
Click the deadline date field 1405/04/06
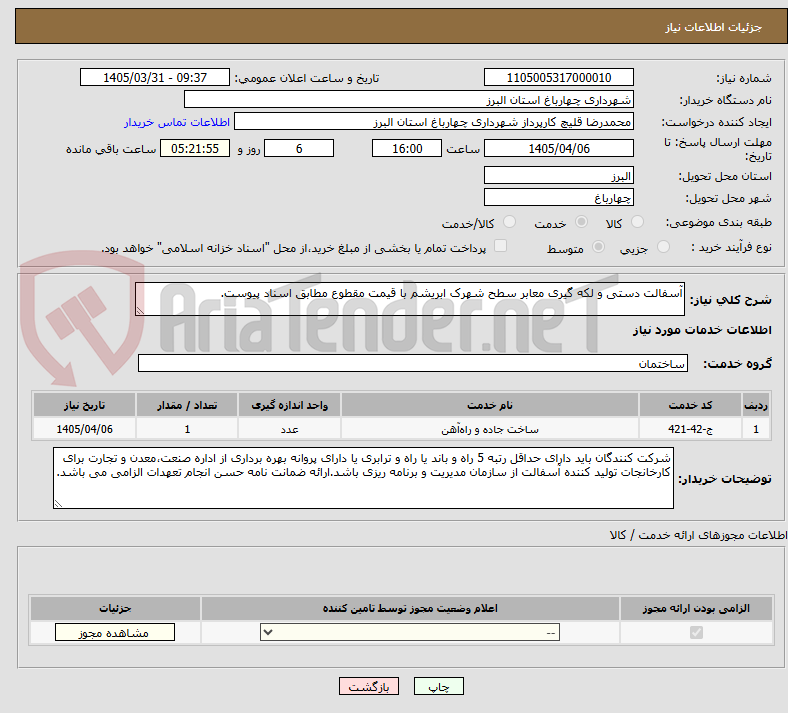[559, 148]
